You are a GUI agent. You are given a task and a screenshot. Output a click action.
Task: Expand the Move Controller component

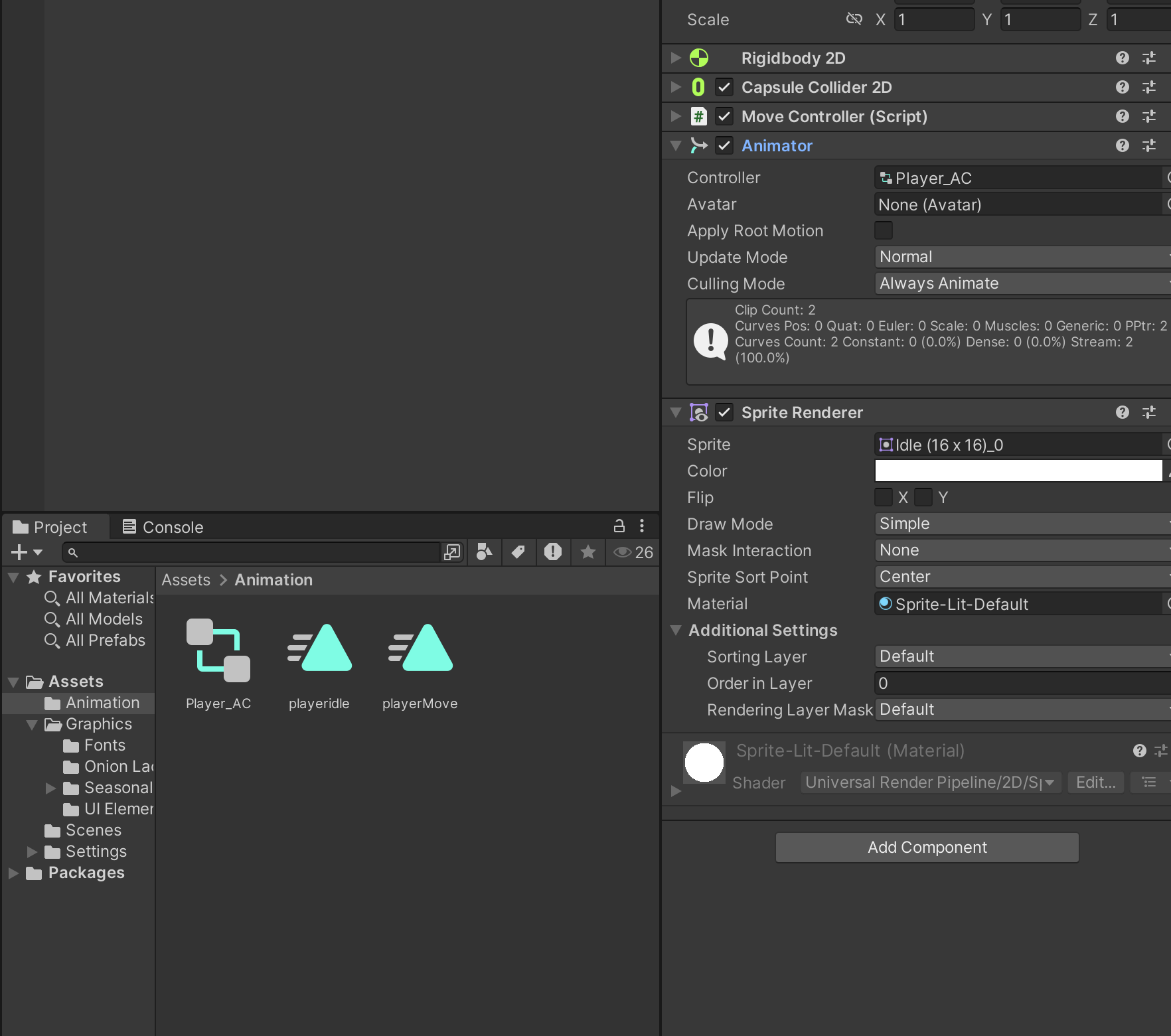click(676, 116)
